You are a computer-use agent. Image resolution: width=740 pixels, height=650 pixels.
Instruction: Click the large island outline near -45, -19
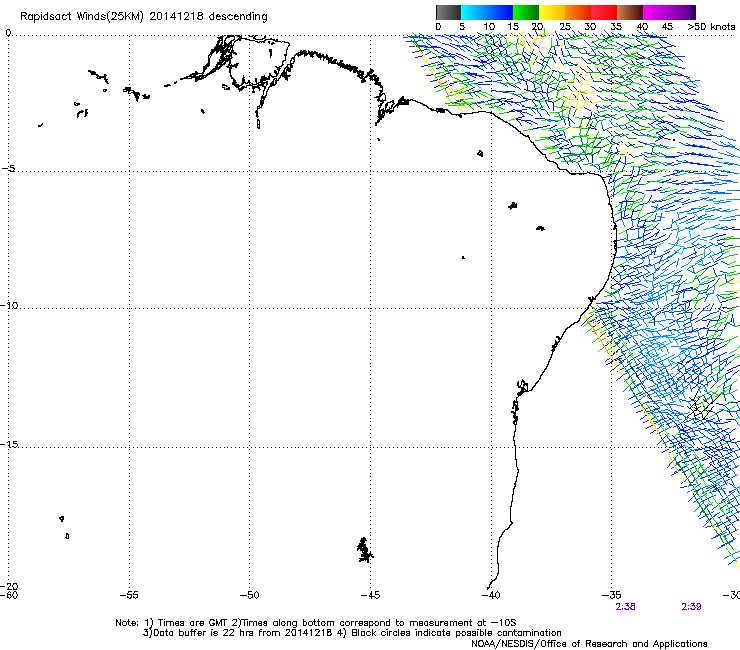pyautogui.click(x=364, y=550)
